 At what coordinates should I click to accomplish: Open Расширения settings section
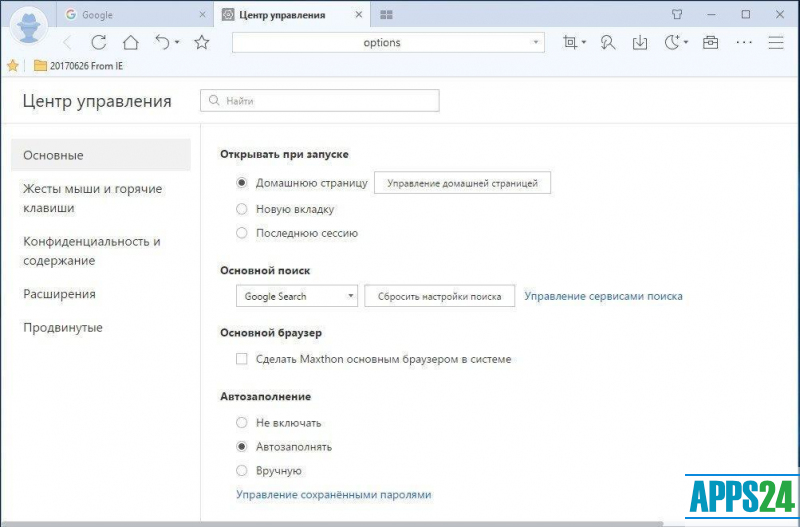pyautogui.click(x=59, y=294)
